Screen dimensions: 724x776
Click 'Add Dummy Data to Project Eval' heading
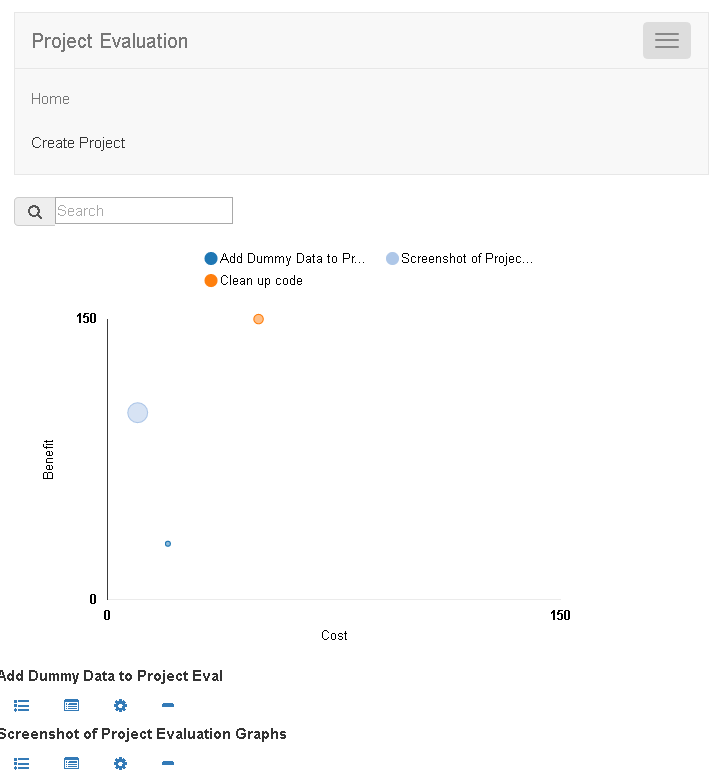(110, 676)
